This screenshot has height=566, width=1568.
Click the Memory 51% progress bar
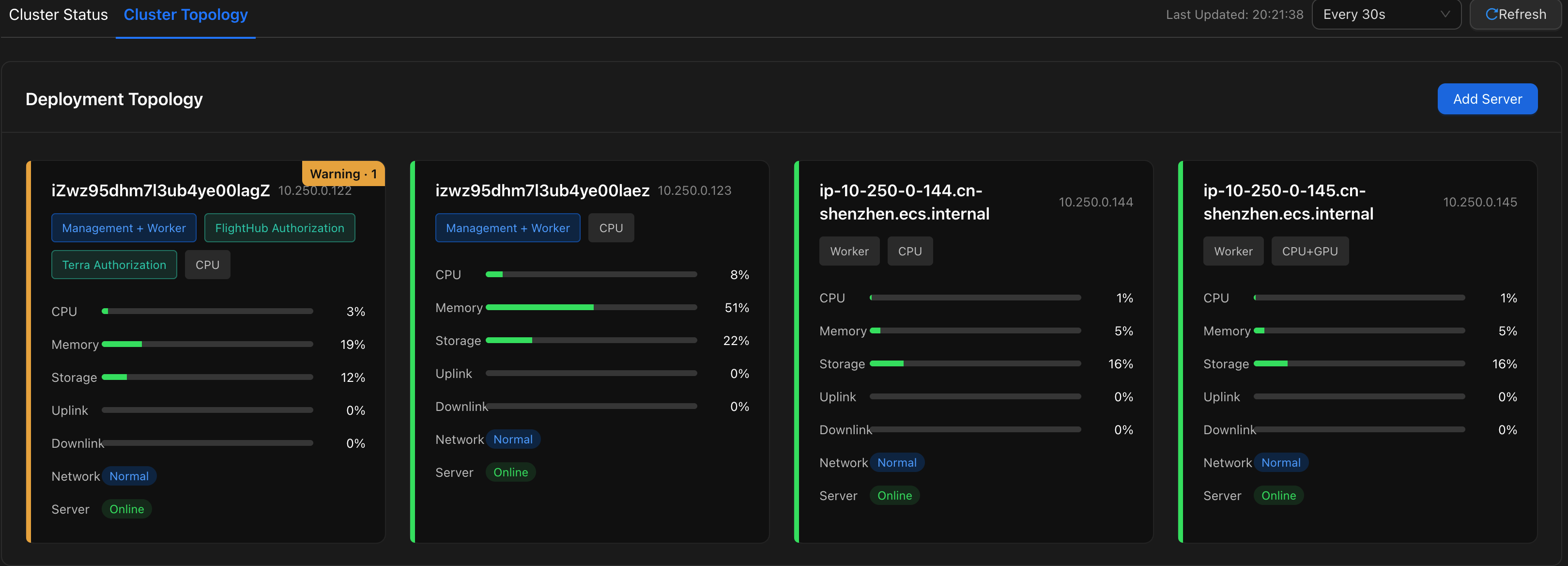coord(591,307)
